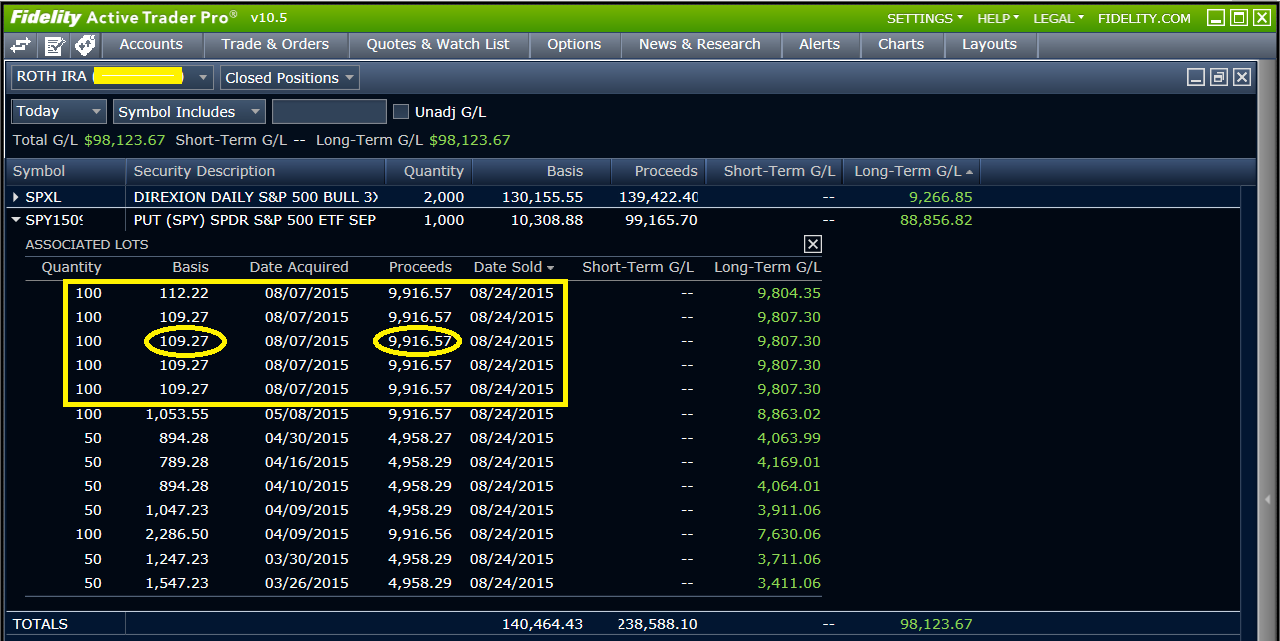
Task: Click the SPY put gain 88,856.82
Action: tap(936, 220)
